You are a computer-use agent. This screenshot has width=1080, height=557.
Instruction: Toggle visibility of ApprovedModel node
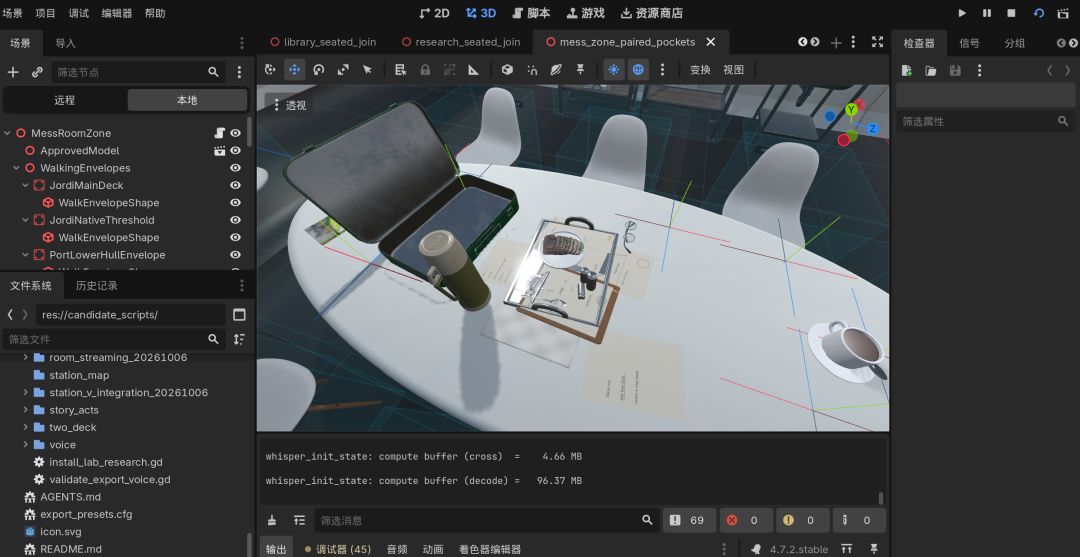[236, 150]
